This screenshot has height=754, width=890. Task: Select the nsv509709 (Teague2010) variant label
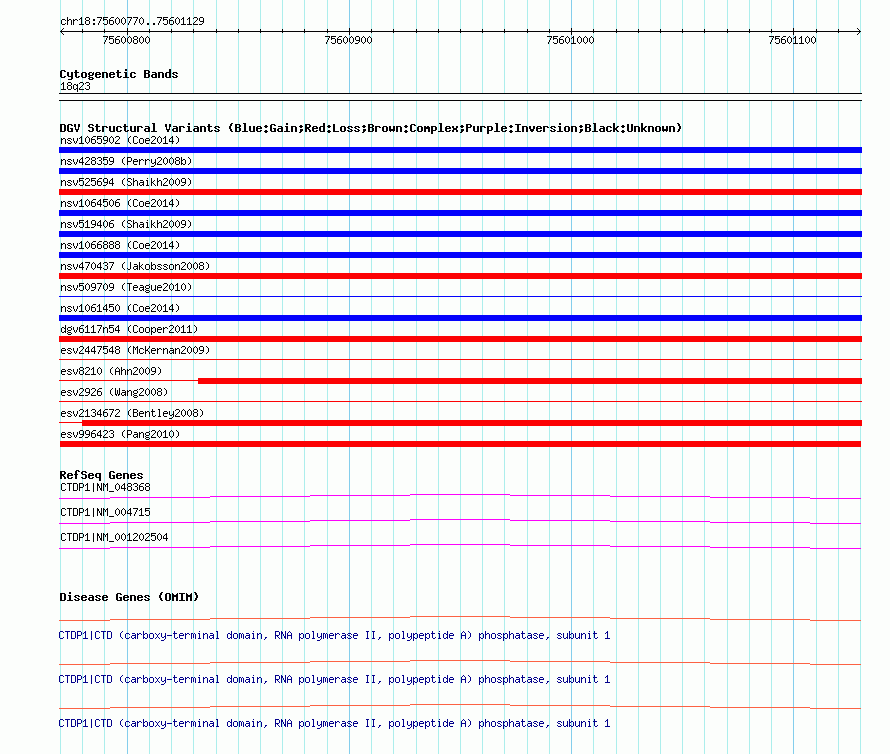(x=126, y=287)
